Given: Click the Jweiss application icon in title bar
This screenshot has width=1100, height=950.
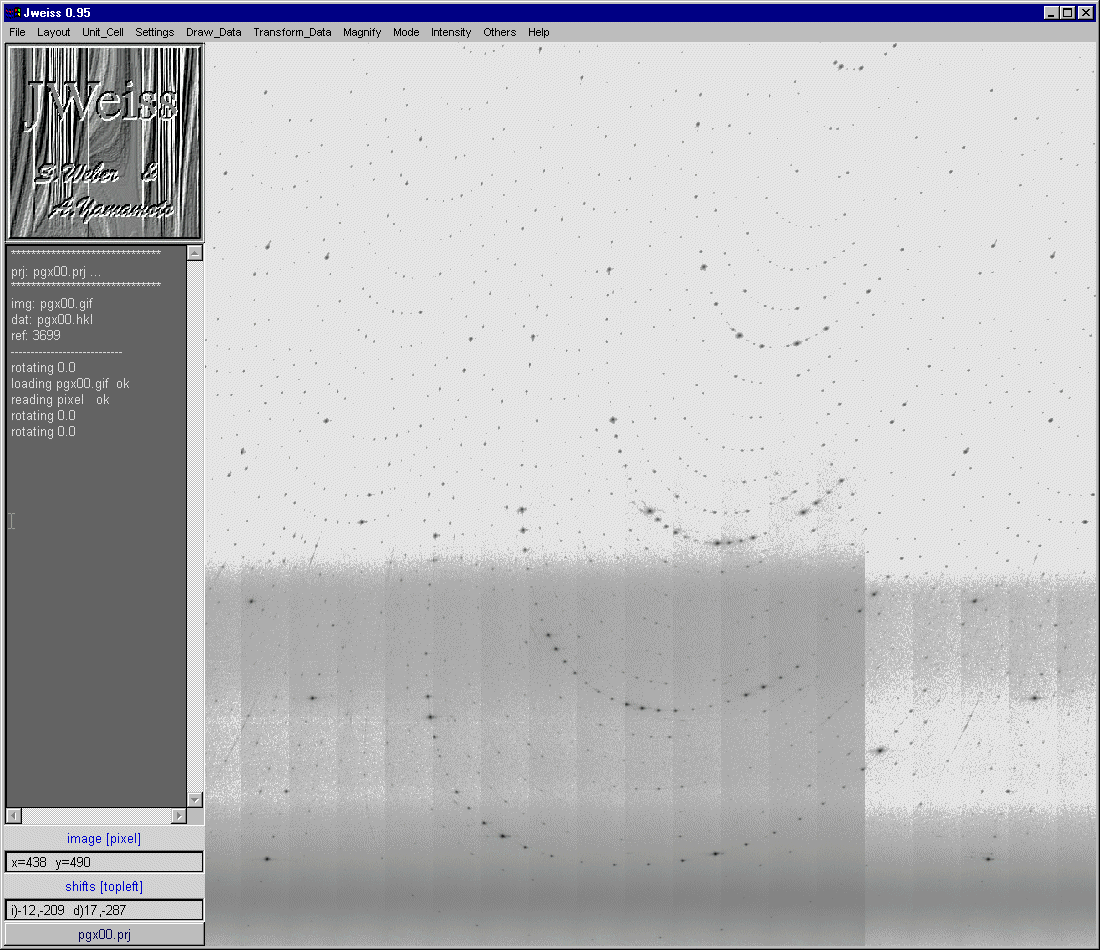Looking at the screenshot, I should coord(13,13).
